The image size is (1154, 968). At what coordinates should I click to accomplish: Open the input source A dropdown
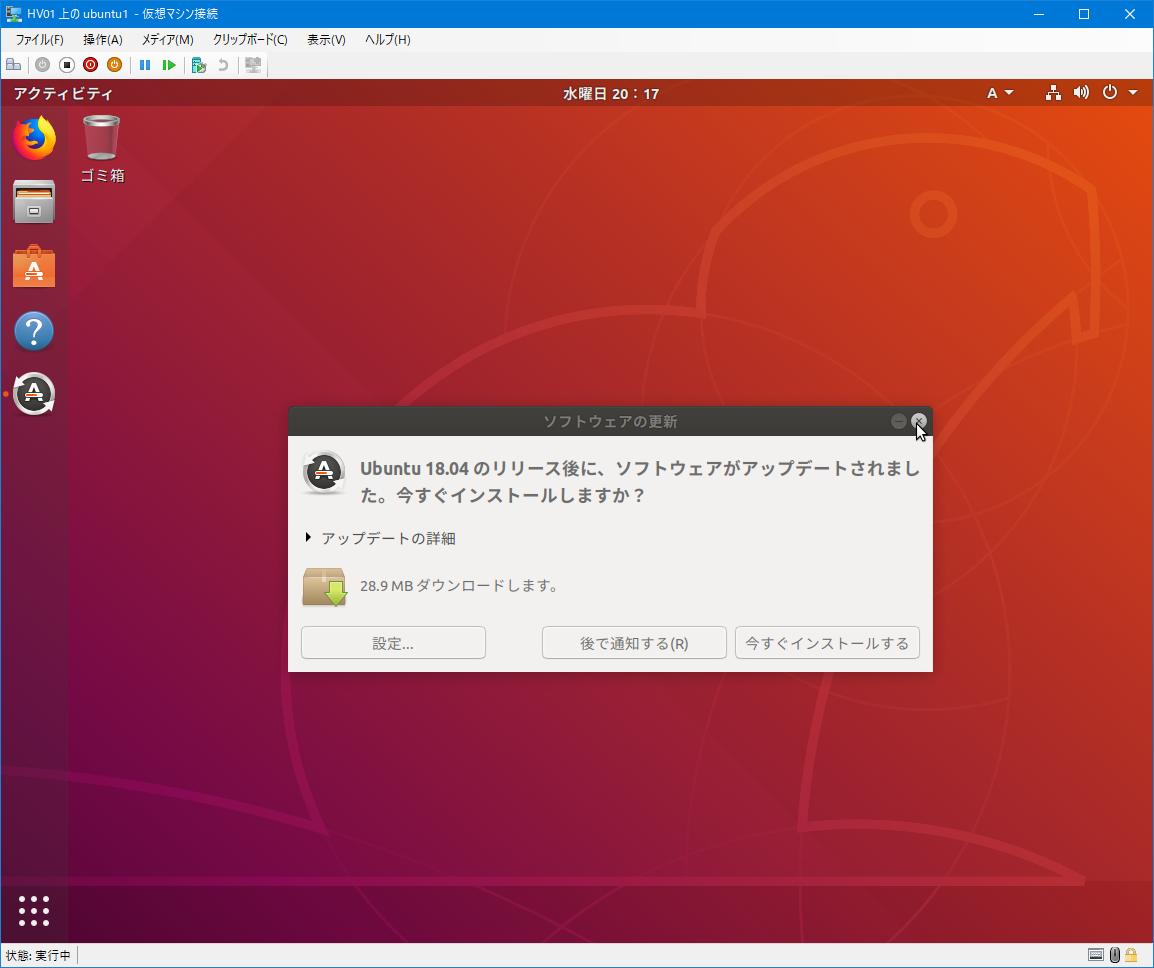click(998, 92)
